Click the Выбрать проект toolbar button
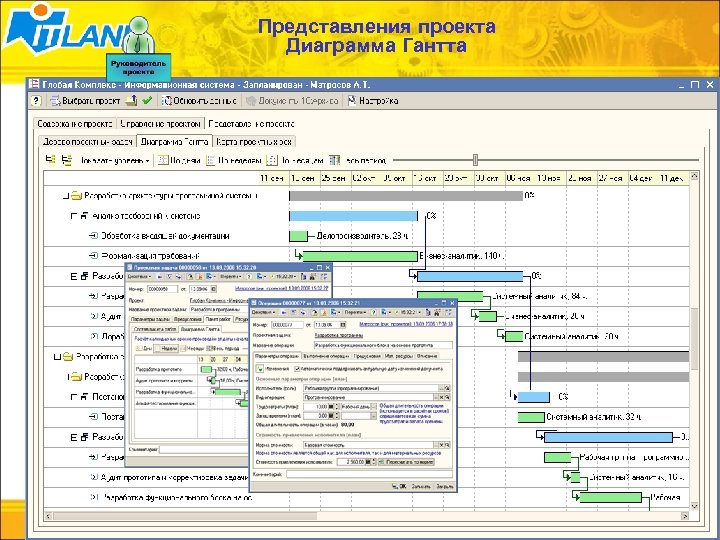The height and width of the screenshot is (540, 720). pos(85,101)
